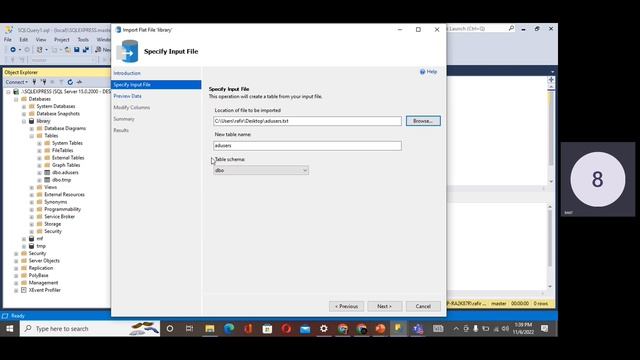The image size is (640, 360).
Task: Open the Mail app from taskbar
Action: (x=305, y=329)
